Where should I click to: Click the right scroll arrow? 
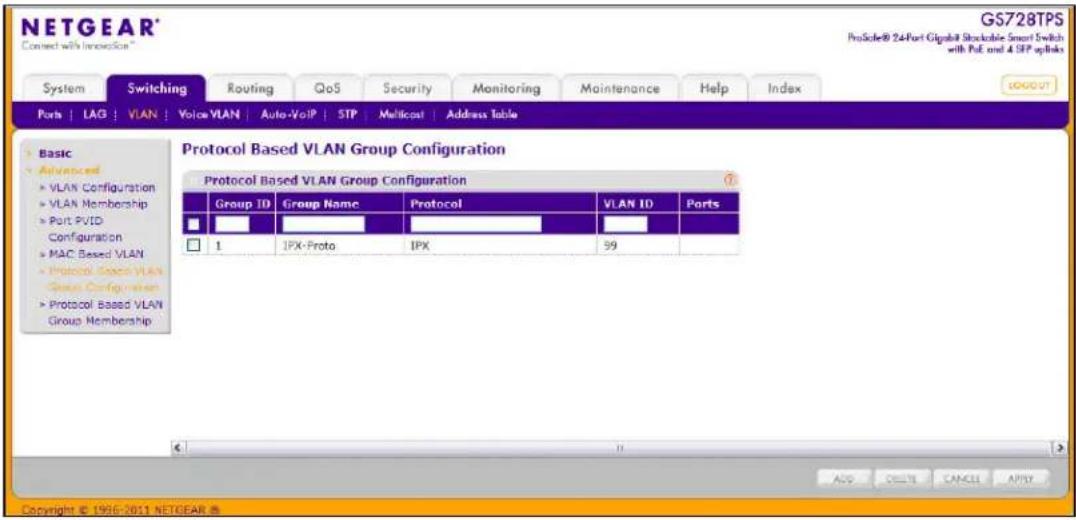coord(1061,448)
